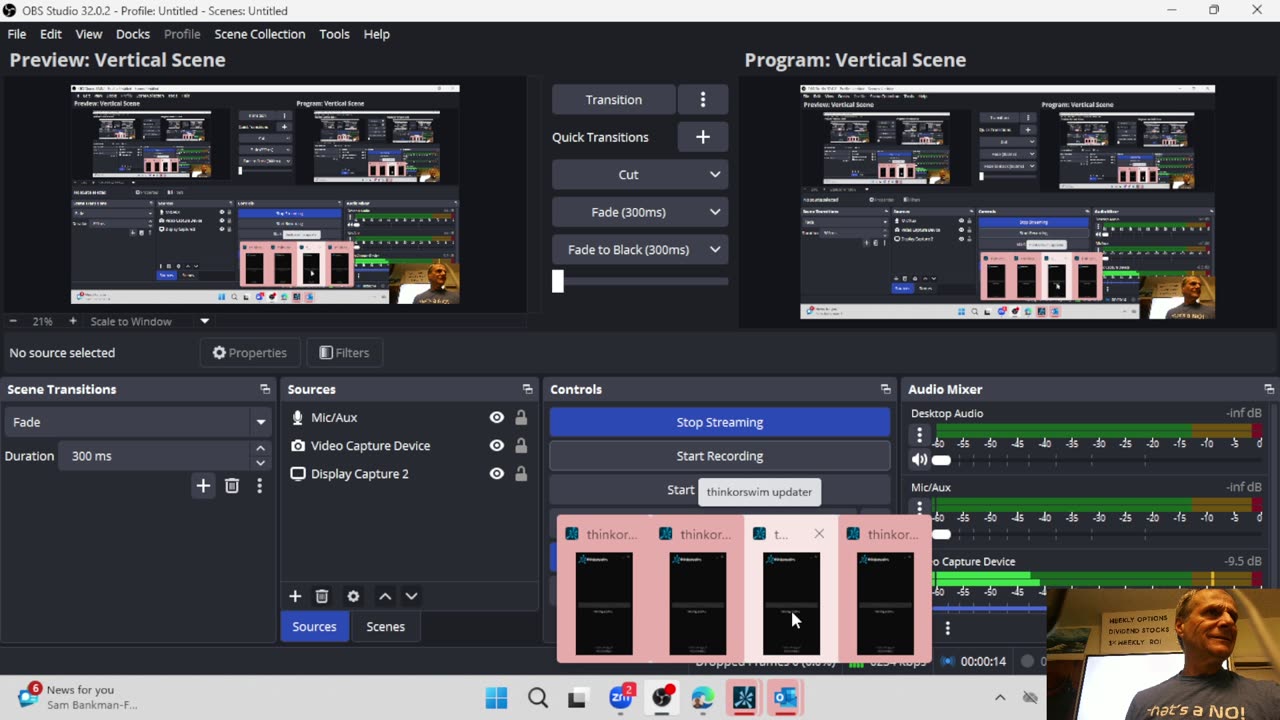Add a new Quick Transition
The height and width of the screenshot is (720, 1280).
702,137
